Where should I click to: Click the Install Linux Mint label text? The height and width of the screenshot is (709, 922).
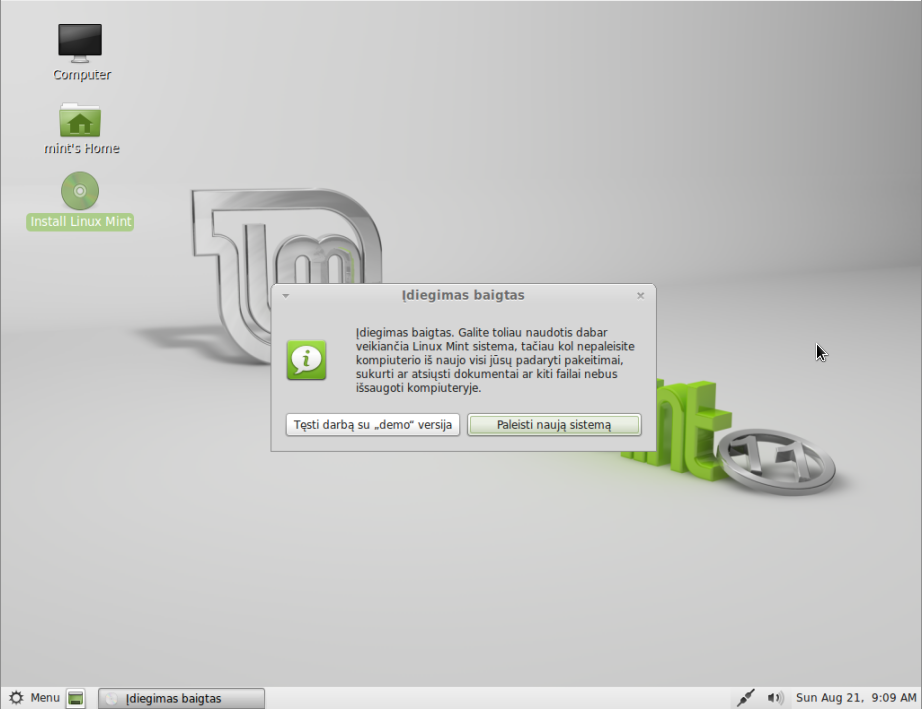pos(81,222)
